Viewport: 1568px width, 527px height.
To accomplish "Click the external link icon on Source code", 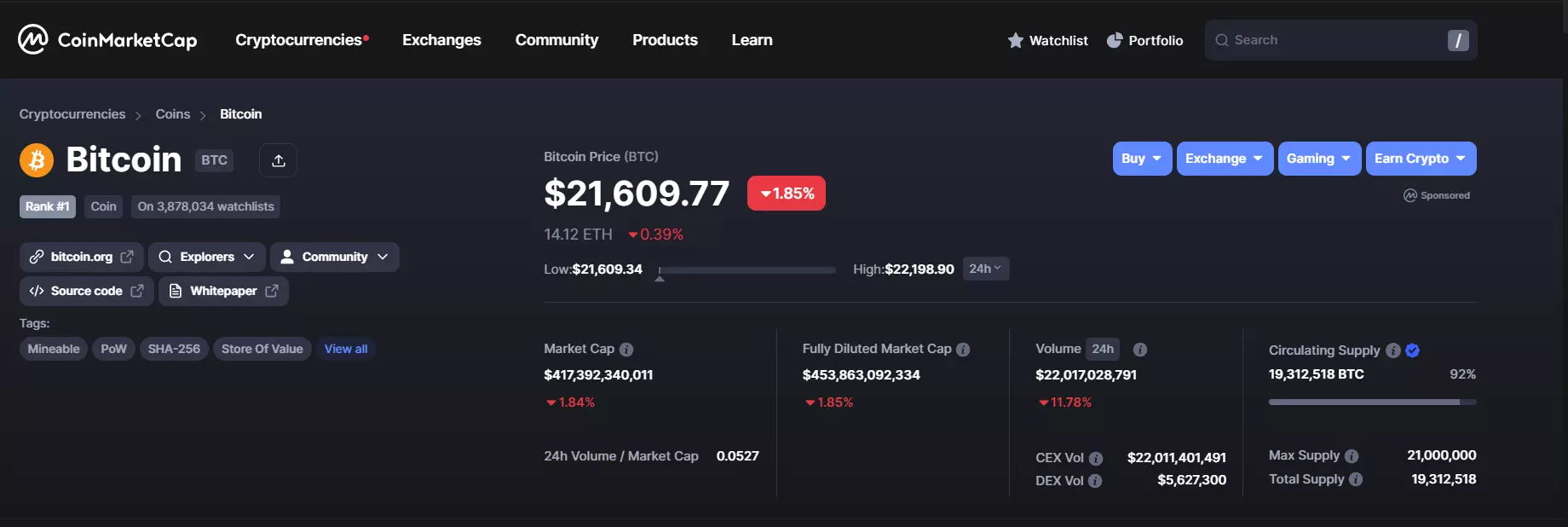I will [137, 291].
